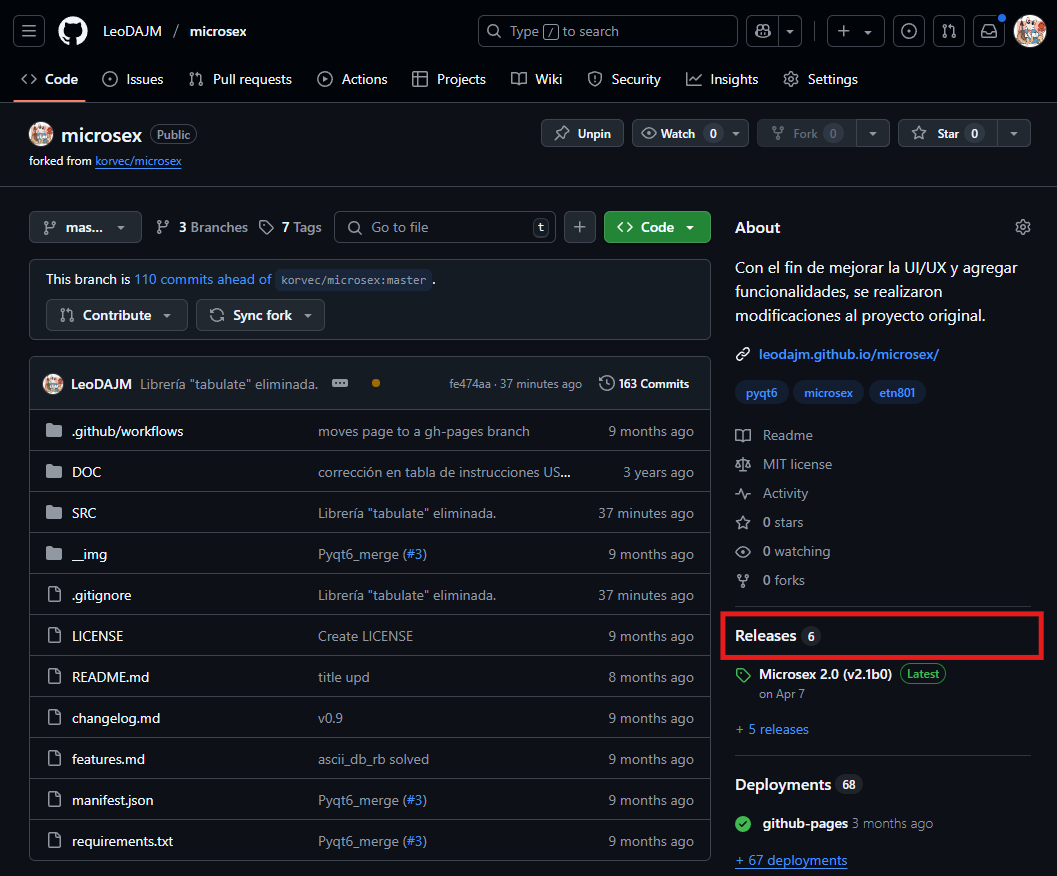Click the watching eye icon in About
This screenshot has width=1057, height=876.
click(x=743, y=552)
